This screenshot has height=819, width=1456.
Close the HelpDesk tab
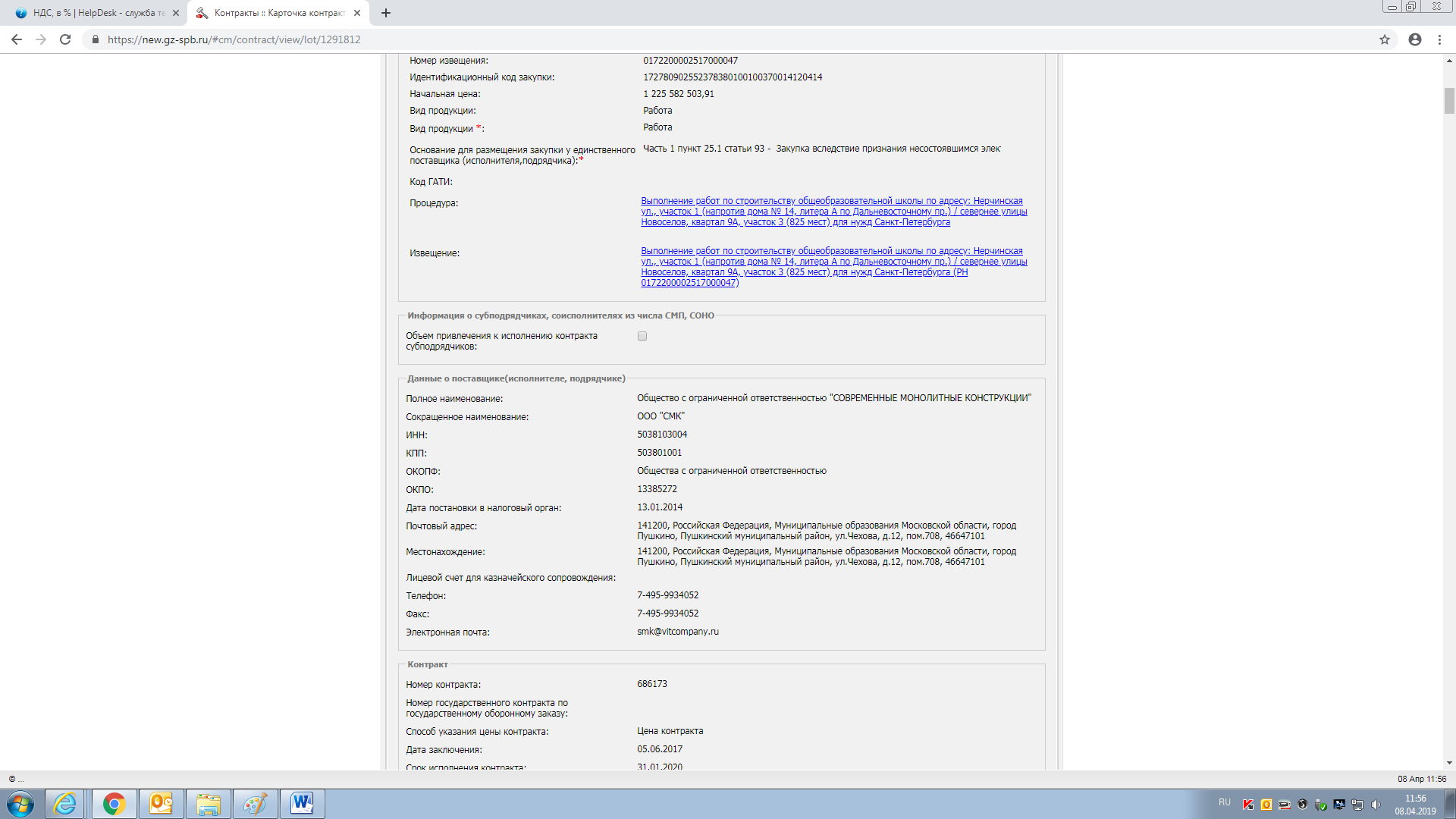(176, 13)
